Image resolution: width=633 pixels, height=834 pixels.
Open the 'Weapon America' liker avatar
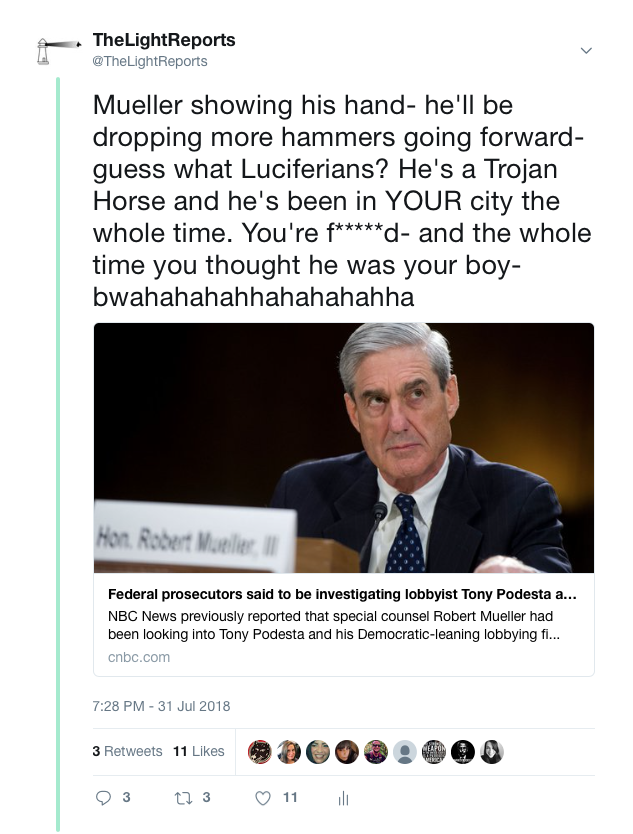point(434,752)
